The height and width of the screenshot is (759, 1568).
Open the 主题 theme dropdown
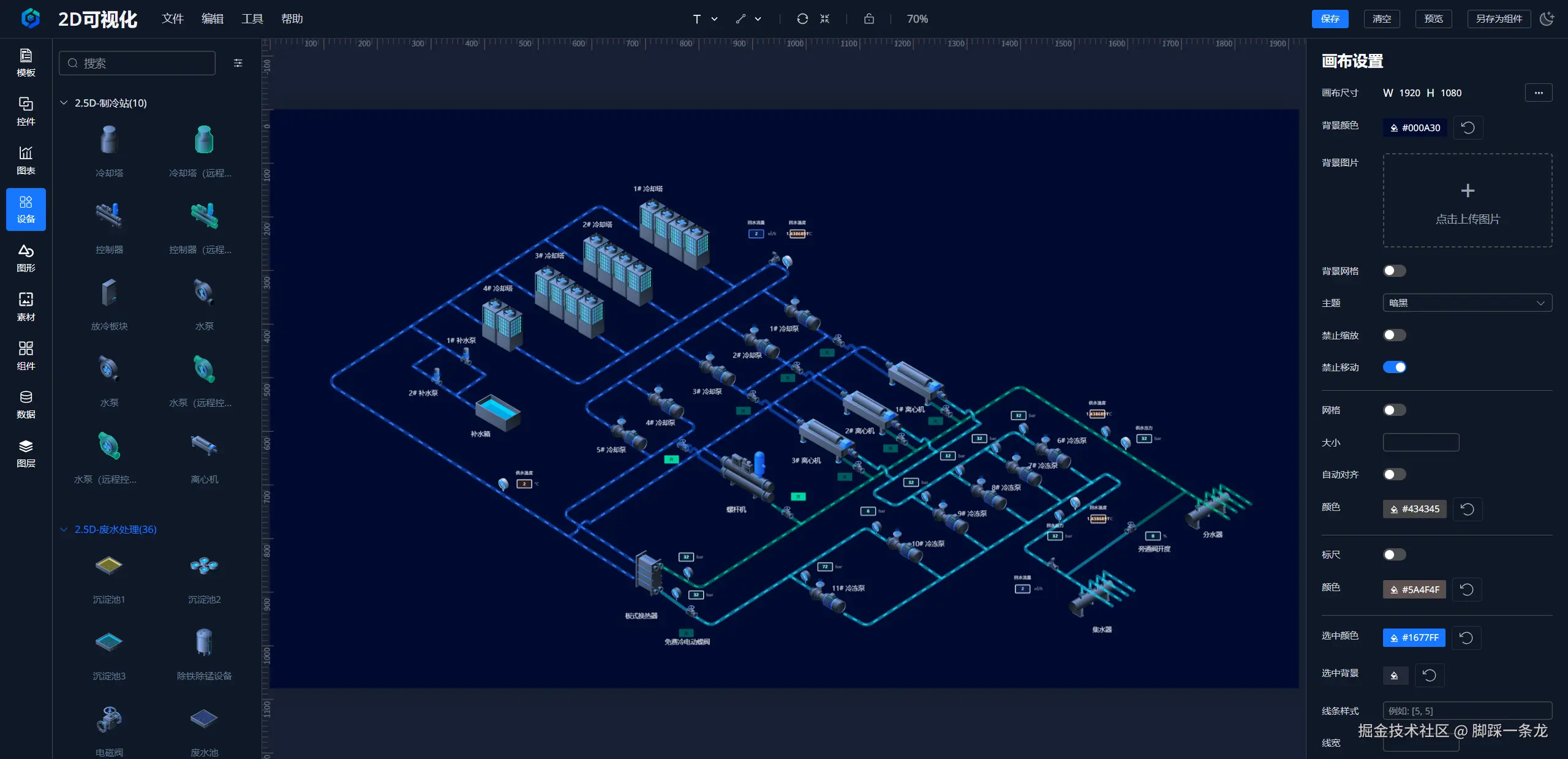pos(1467,303)
